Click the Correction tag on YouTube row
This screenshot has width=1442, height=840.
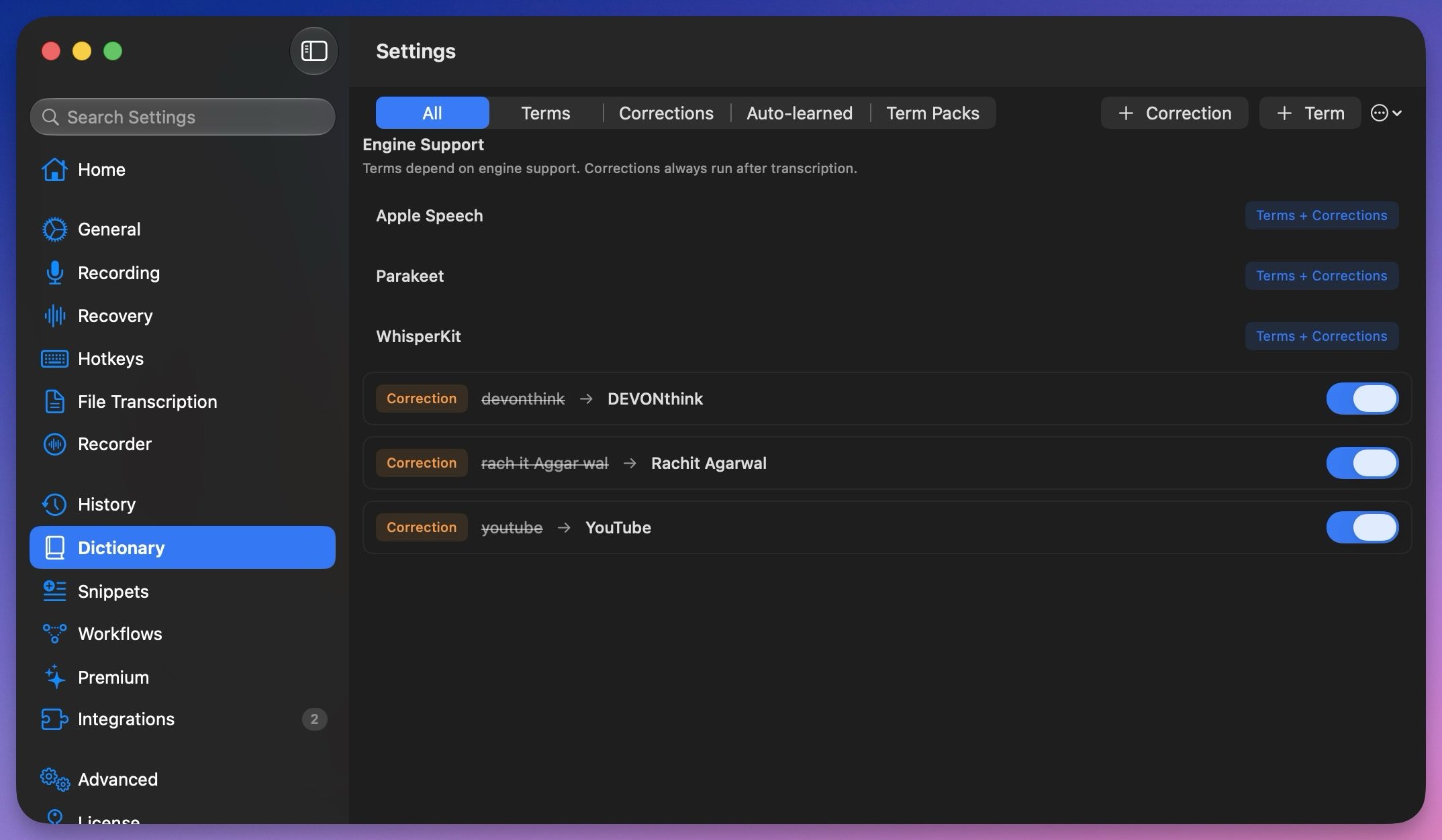click(422, 527)
